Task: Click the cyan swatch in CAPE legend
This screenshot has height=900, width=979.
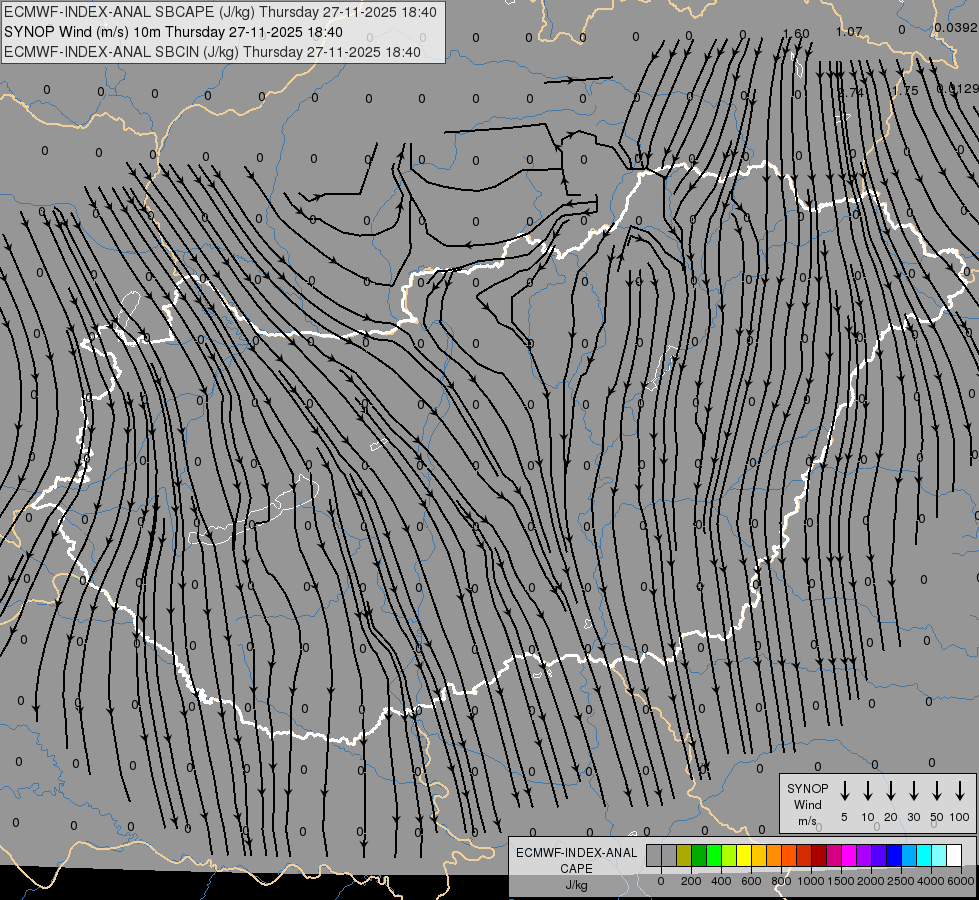Action: (924, 855)
